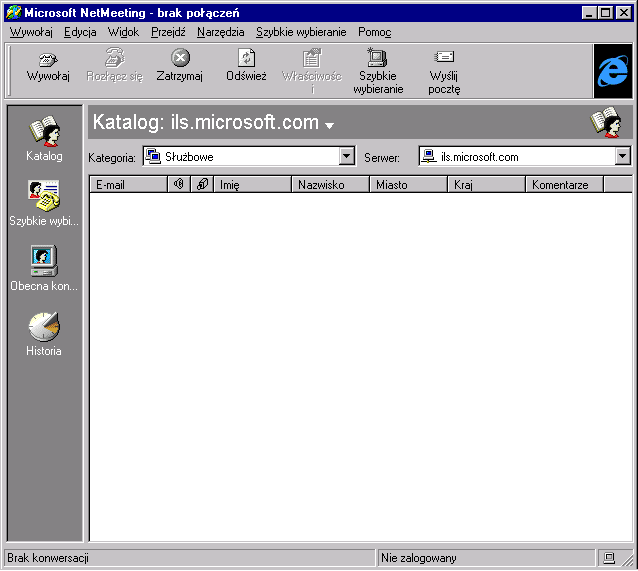This screenshot has width=638, height=571.
Task: Open Historia in the sidebar
Action: [44, 334]
